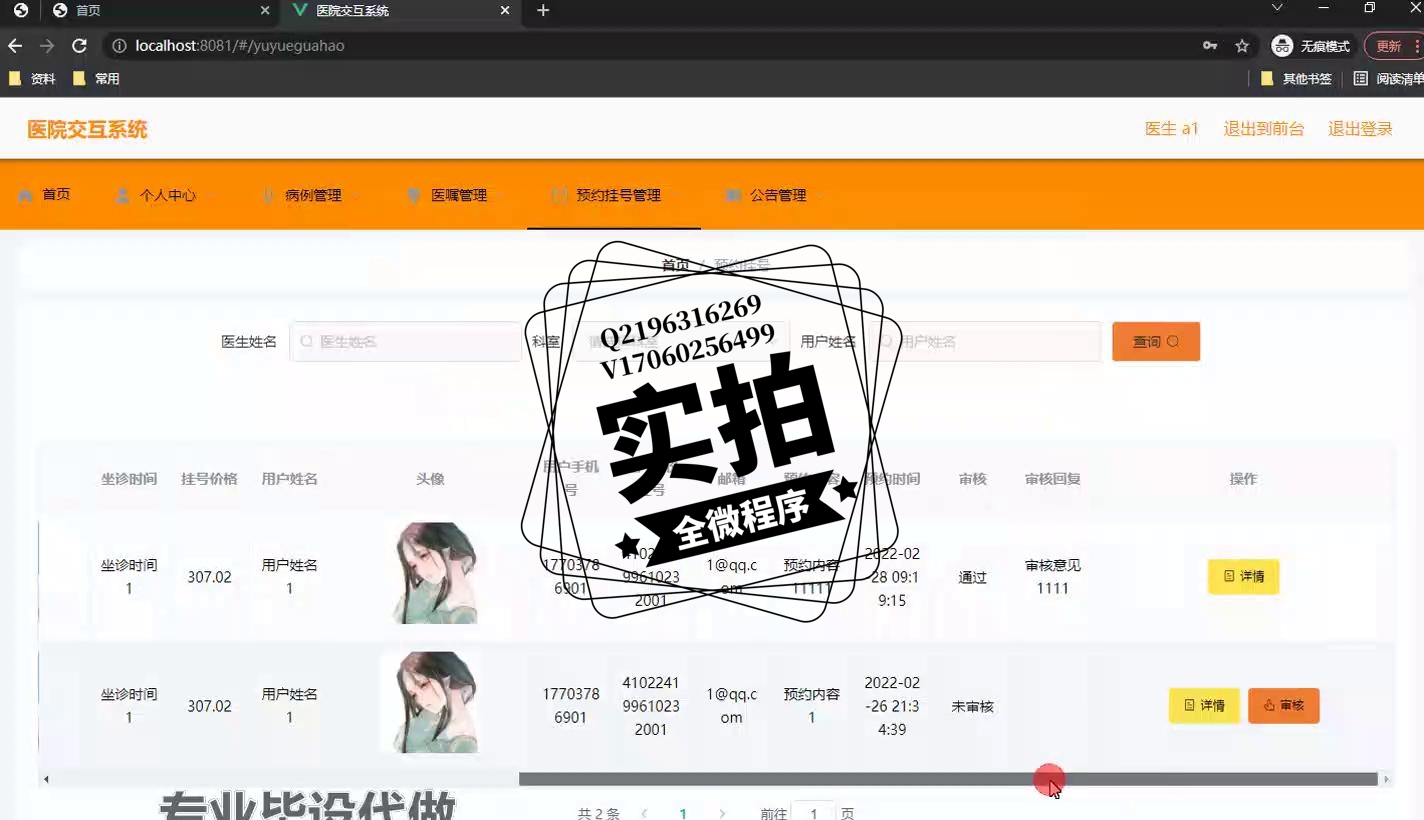Open the avatar image in the 未审核 row
The width and height of the screenshot is (1424, 820).
432,702
